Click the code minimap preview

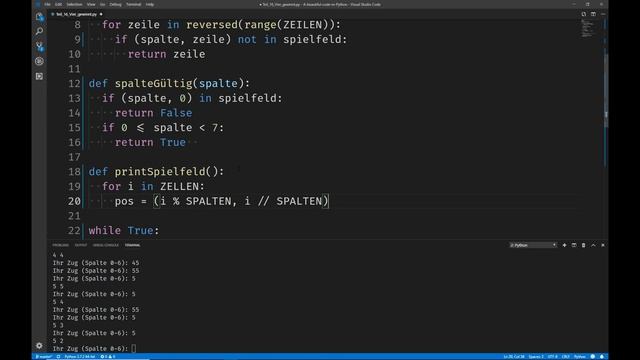[x=587, y=29]
